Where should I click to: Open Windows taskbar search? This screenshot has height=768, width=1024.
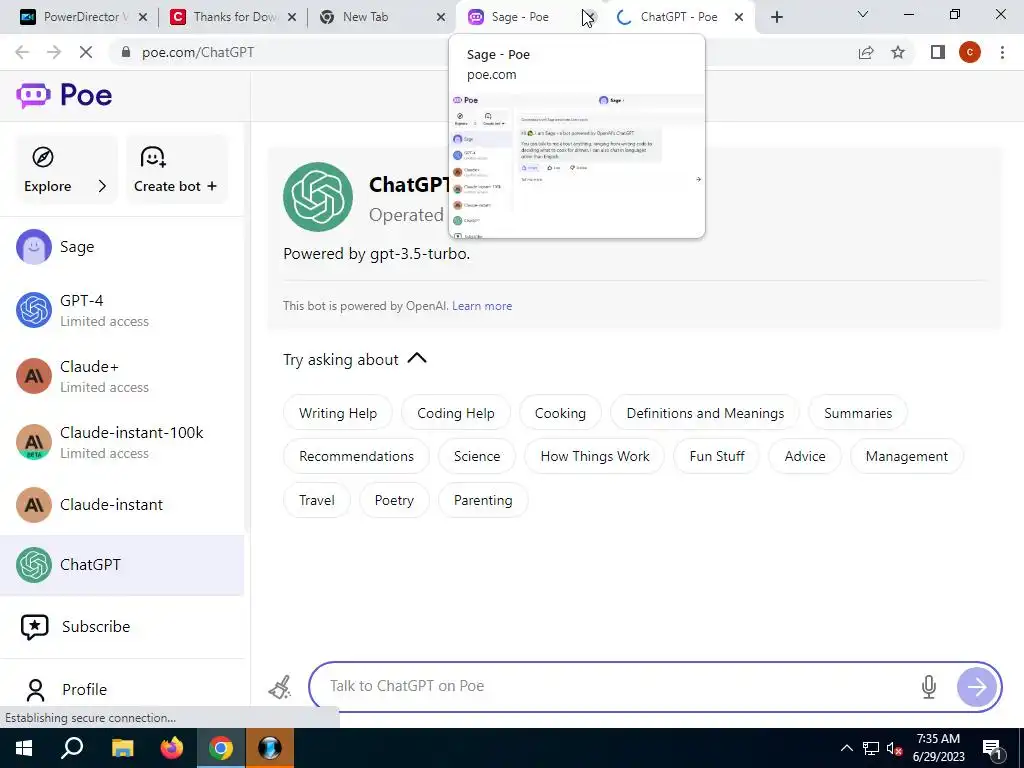tap(72, 748)
